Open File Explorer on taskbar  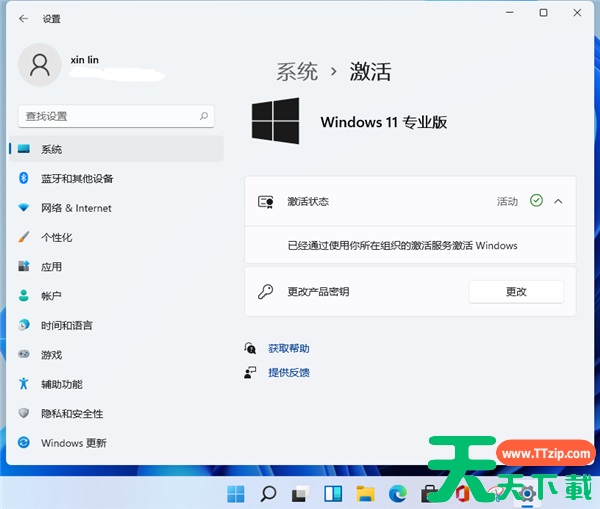[365, 494]
